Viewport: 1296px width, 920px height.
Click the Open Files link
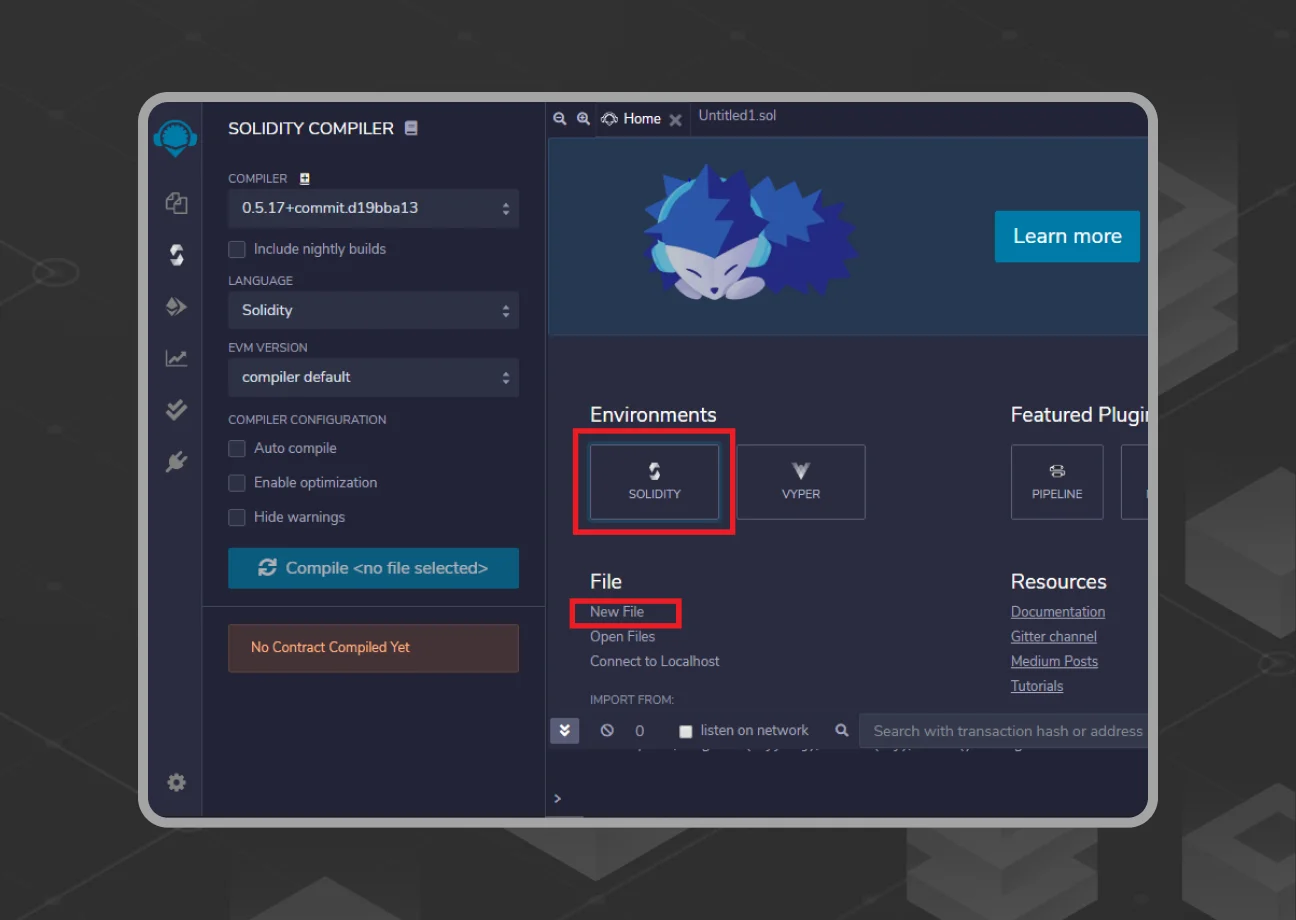tap(622, 637)
